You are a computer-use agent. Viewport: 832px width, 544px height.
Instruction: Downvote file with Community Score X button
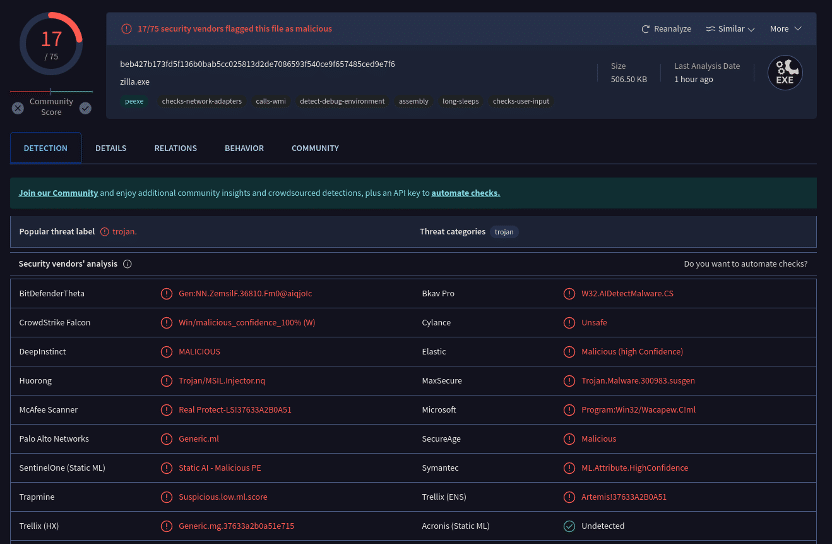(x=18, y=108)
